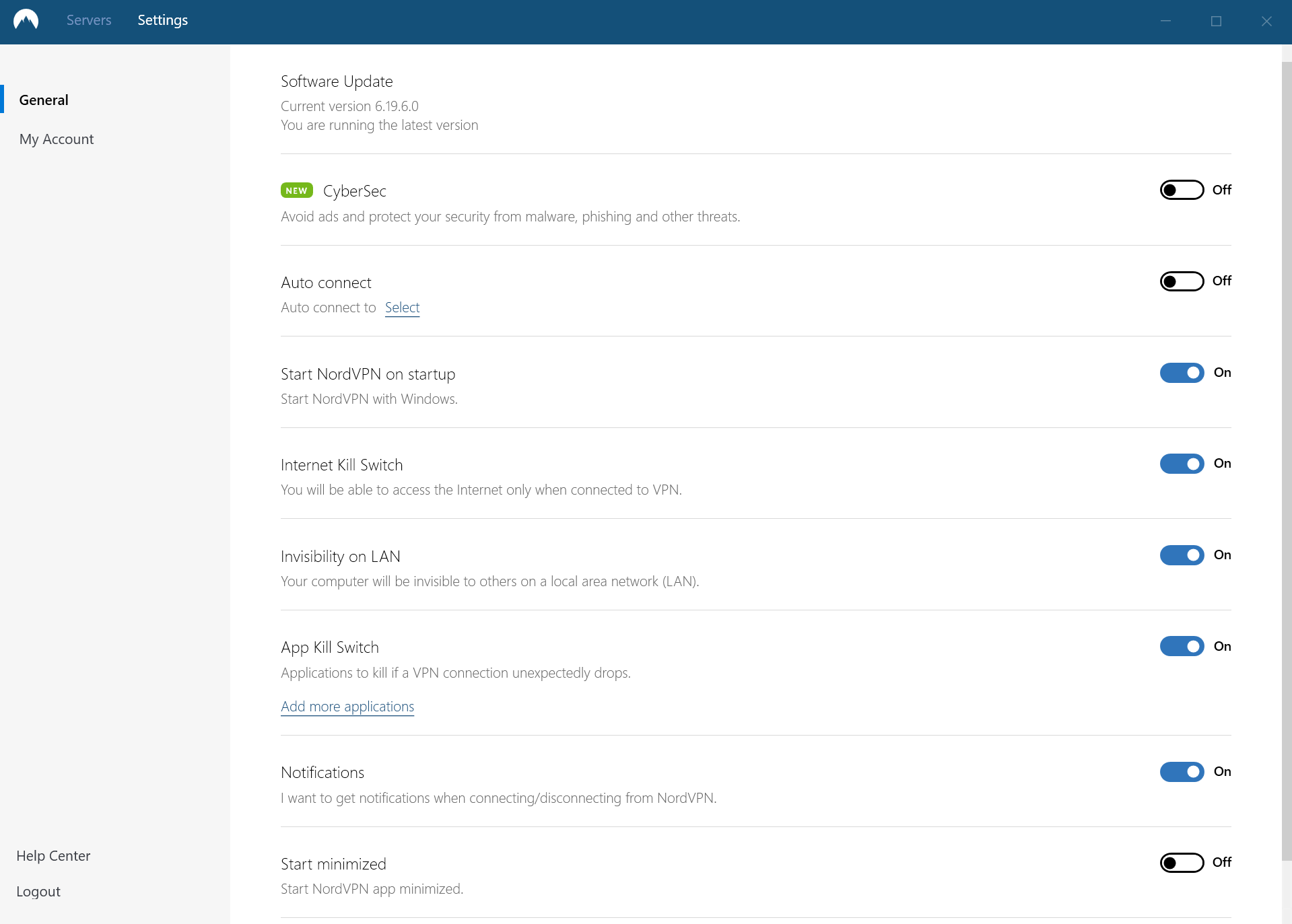The height and width of the screenshot is (924, 1292).
Task: Maximize the NordVPN window
Action: [1216, 21]
